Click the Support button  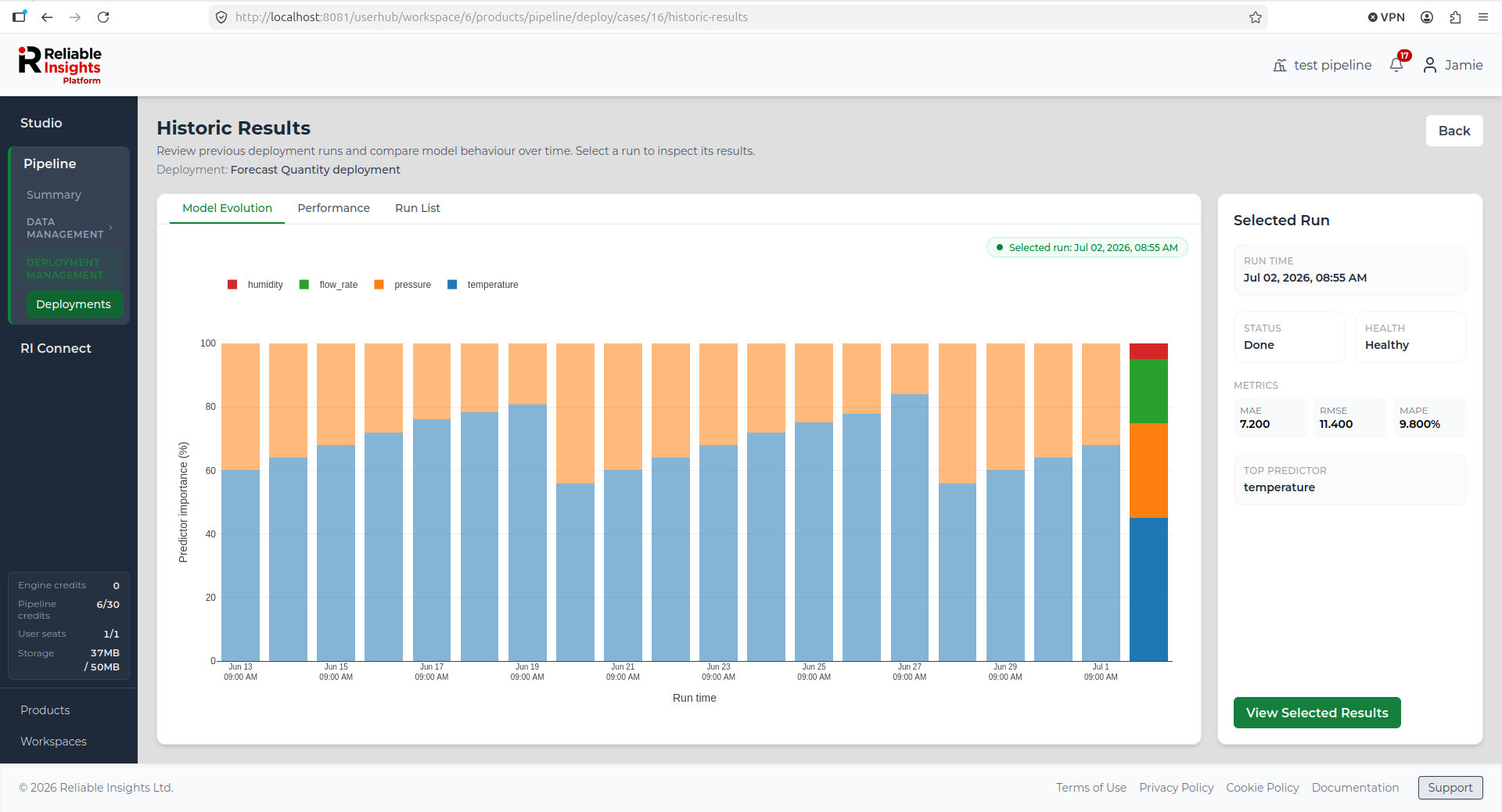1450,788
